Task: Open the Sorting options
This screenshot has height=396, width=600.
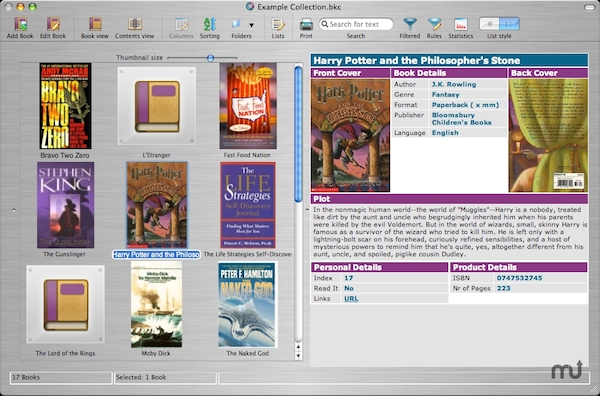Action: (x=210, y=24)
